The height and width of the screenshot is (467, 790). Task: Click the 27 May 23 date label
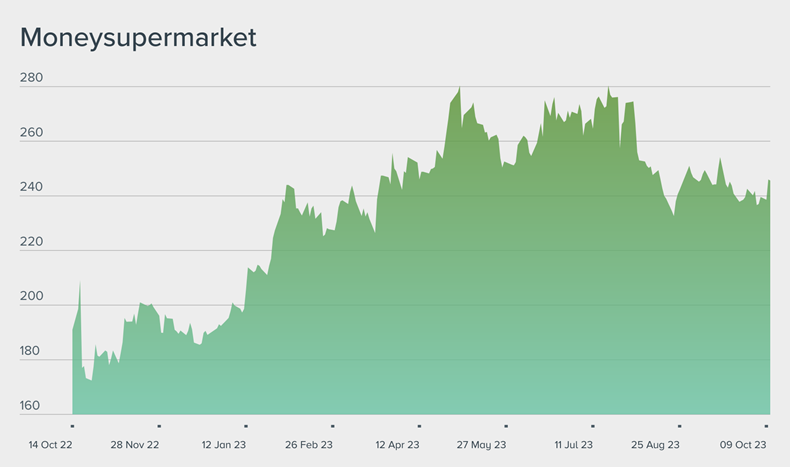pyautogui.click(x=481, y=445)
